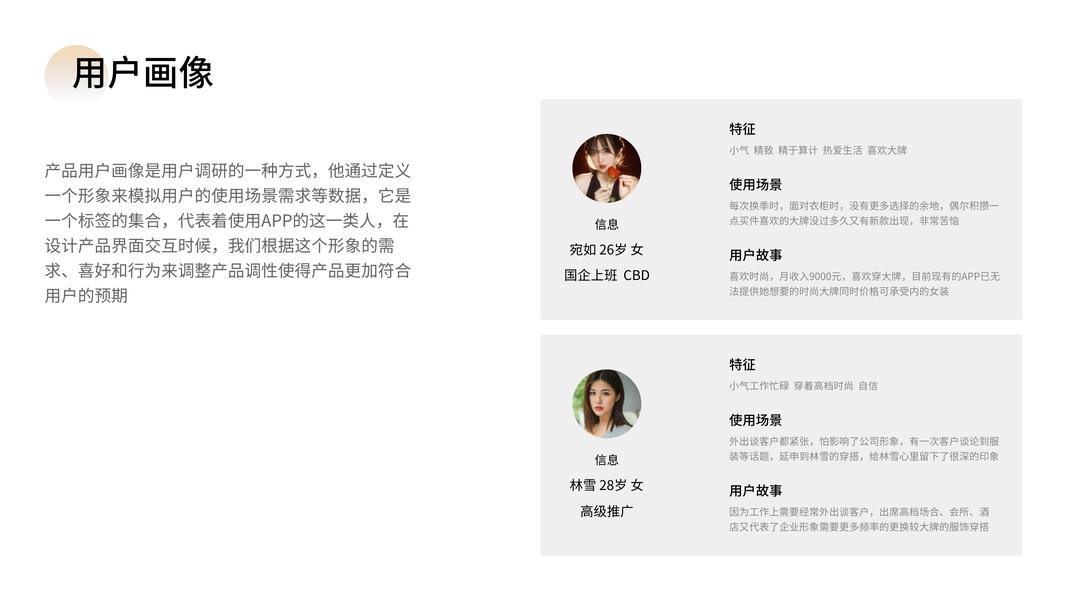Click the round avatar photo of 林雪

point(606,403)
